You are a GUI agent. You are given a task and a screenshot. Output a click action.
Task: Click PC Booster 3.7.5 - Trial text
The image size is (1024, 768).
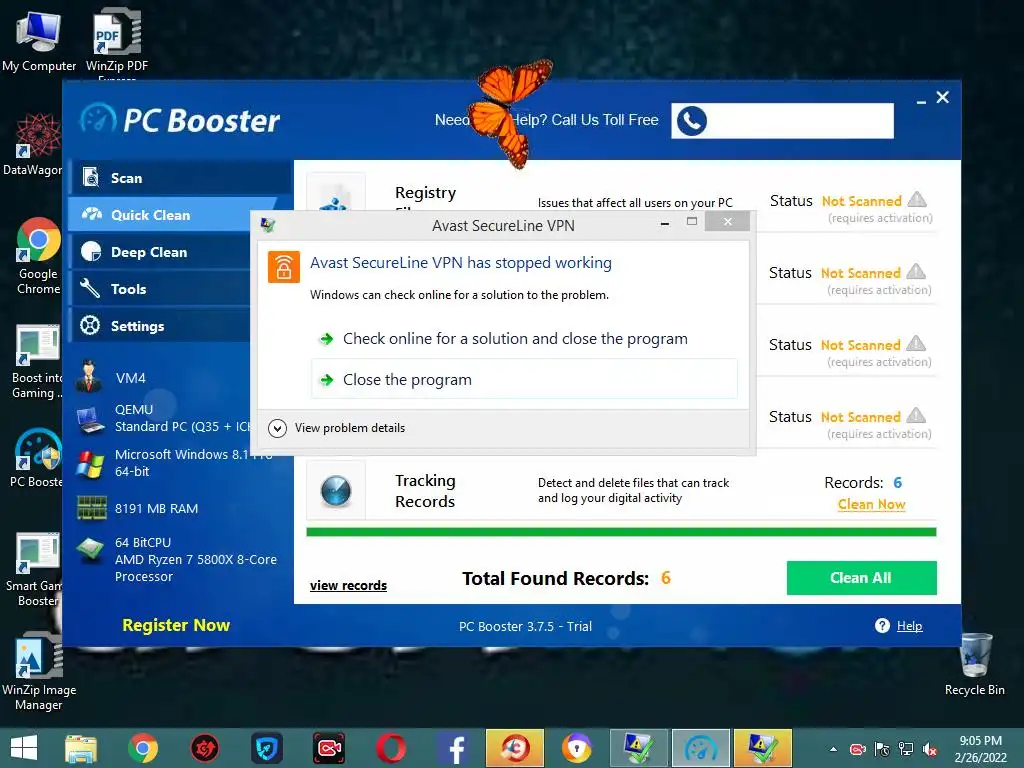[525, 626]
